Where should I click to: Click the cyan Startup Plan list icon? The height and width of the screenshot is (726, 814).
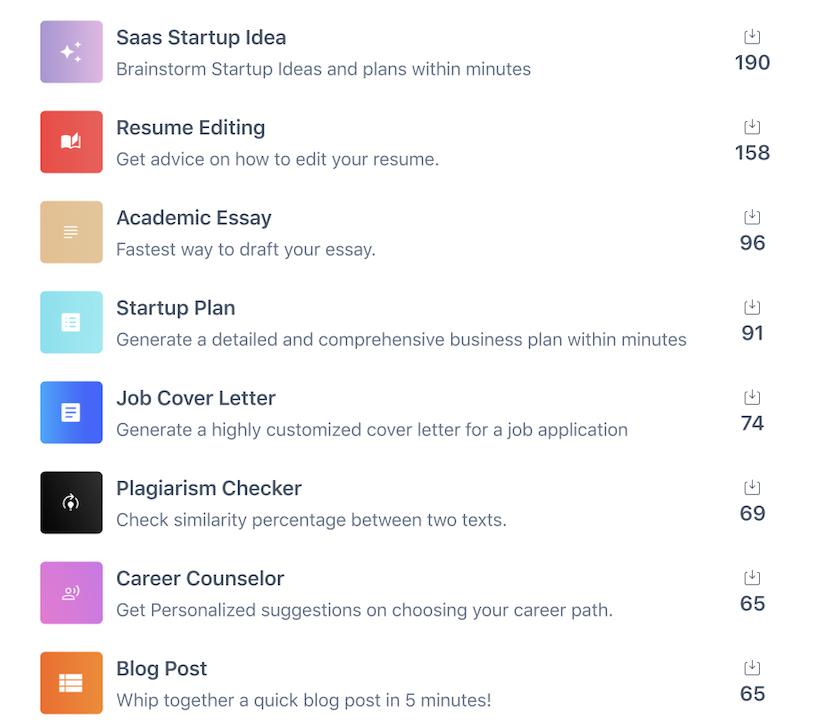tap(71, 322)
